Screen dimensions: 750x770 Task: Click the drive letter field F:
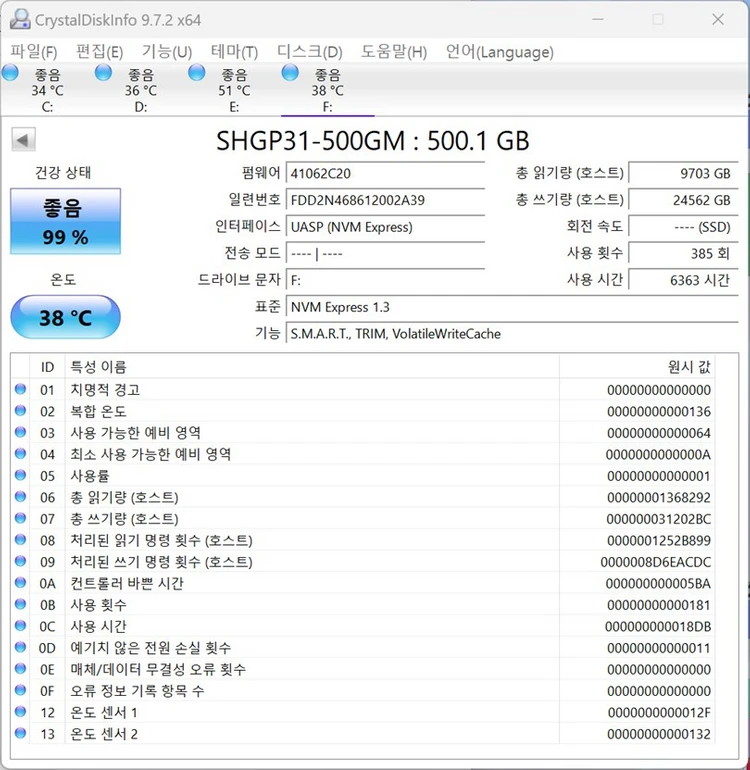coord(385,280)
